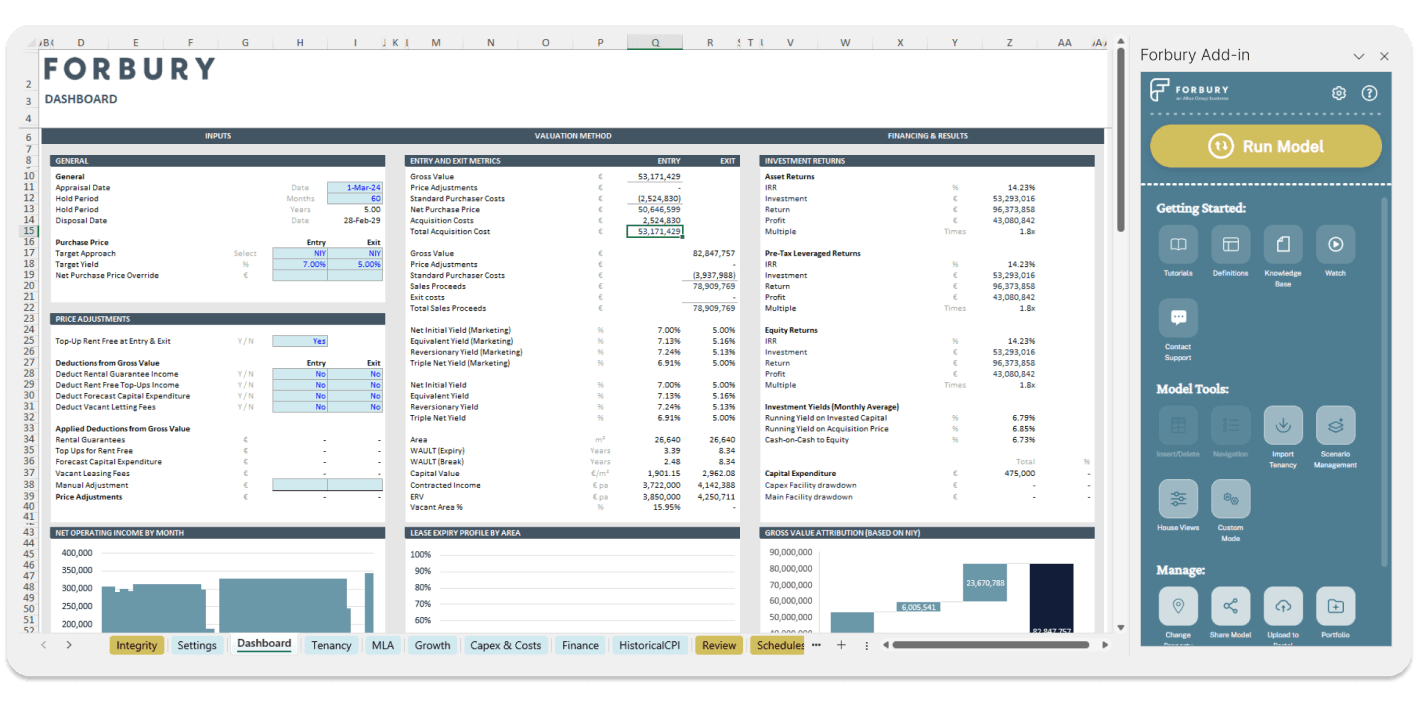The height and width of the screenshot is (701, 1417).
Task: Open the Knowledge Base
Action: 1282,245
